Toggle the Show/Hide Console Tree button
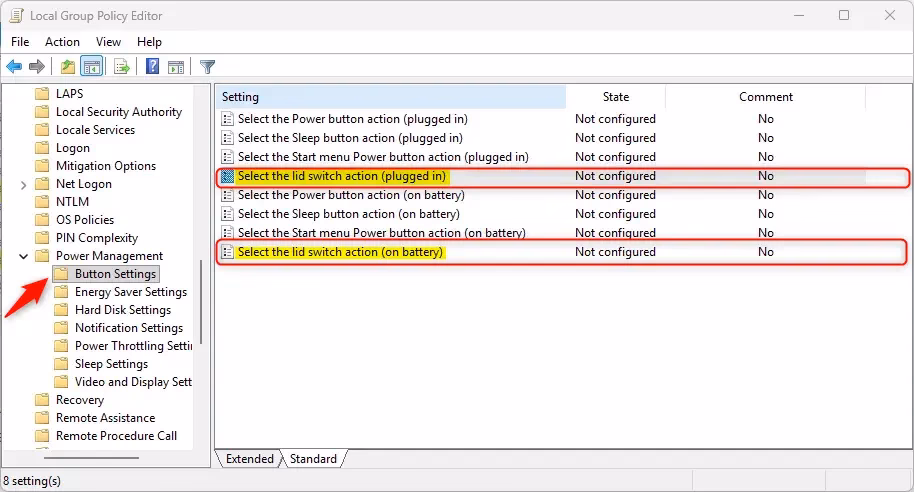Viewport: 914px width, 492px height. pos(91,67)
